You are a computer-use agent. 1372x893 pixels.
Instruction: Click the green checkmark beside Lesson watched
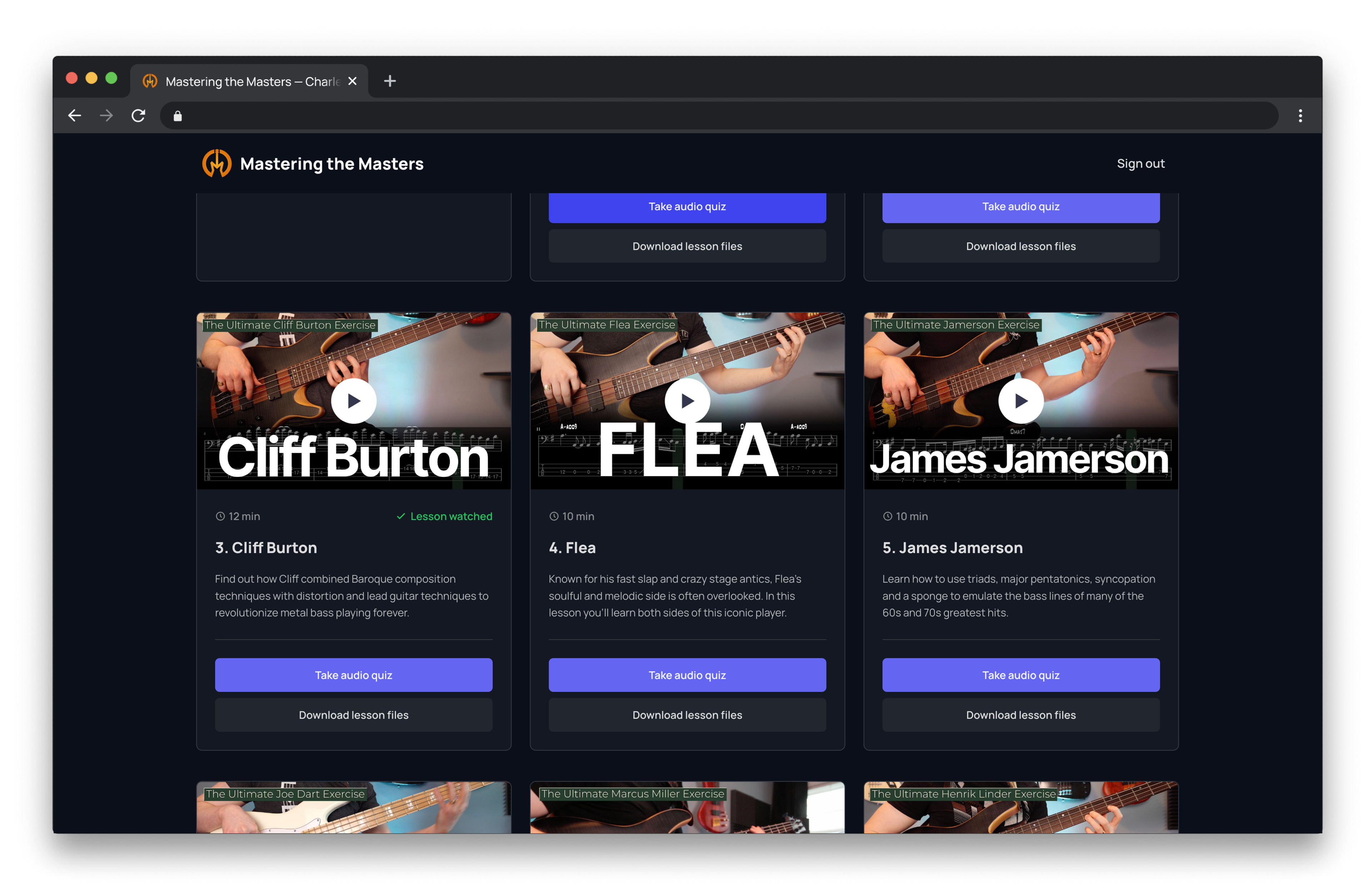[401, 516]
